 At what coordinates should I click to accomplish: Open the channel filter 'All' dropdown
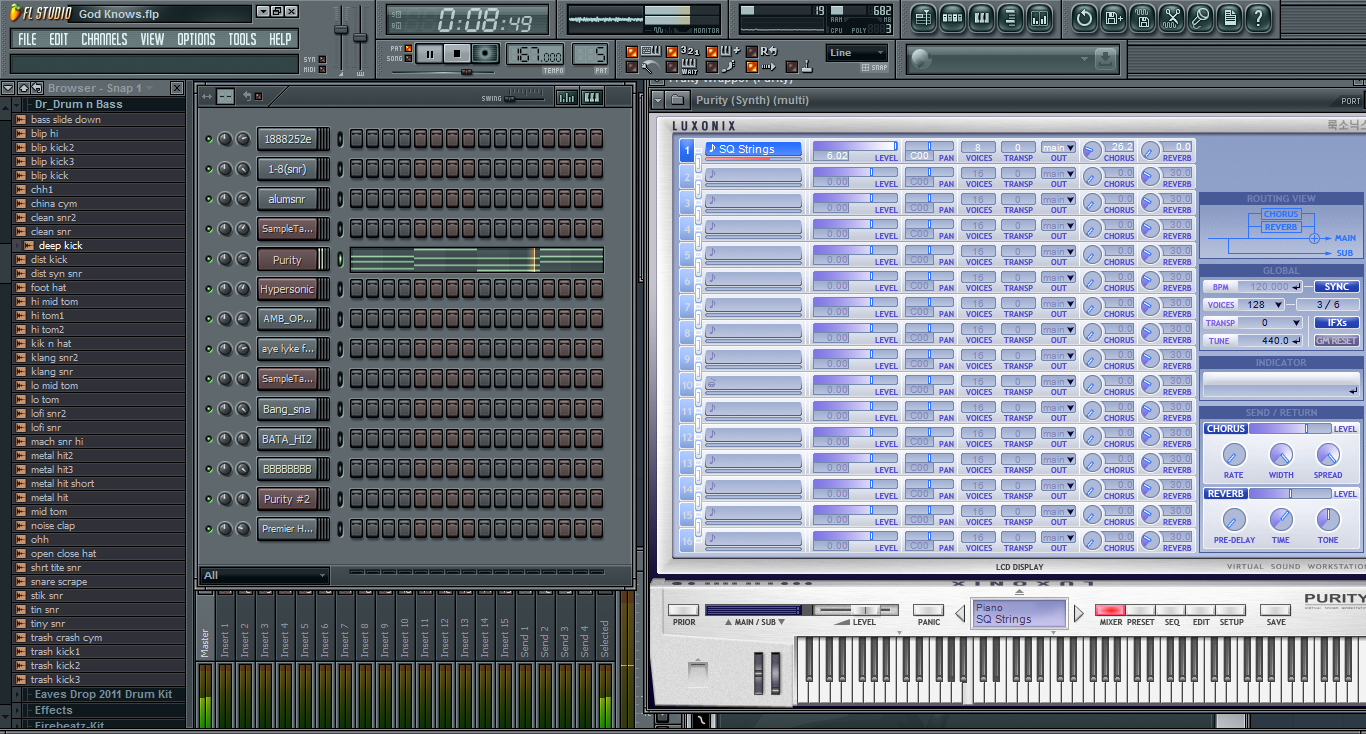(265, 575)
